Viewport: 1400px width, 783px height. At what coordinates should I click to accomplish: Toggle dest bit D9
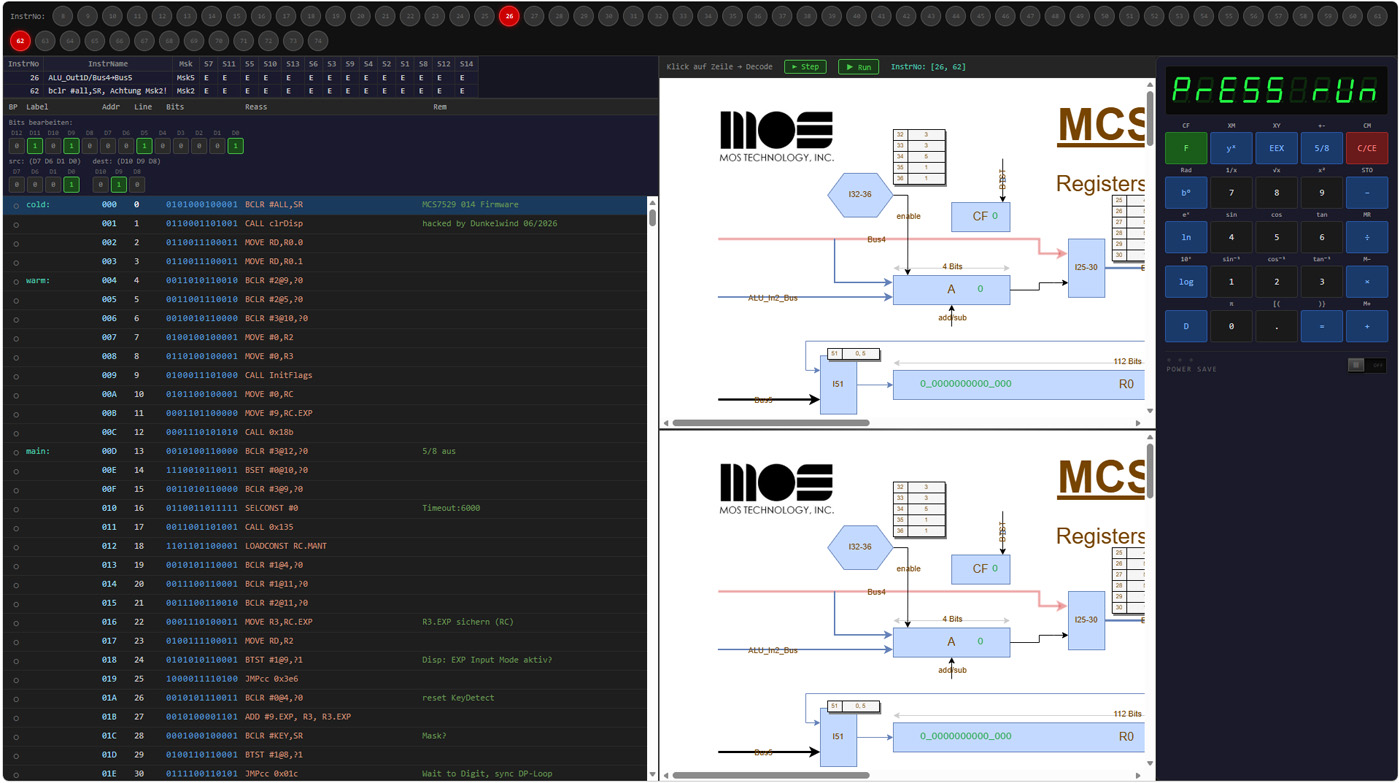119,185
